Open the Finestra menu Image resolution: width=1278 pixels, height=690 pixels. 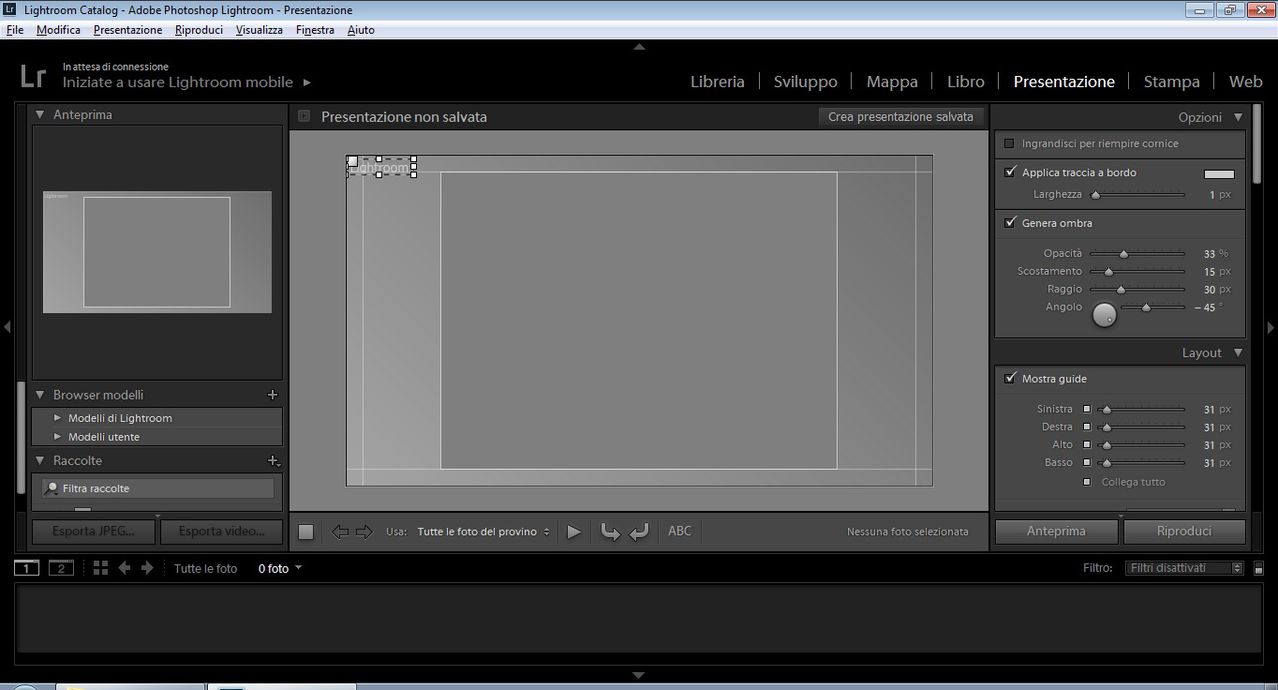(x=315, y=30)
